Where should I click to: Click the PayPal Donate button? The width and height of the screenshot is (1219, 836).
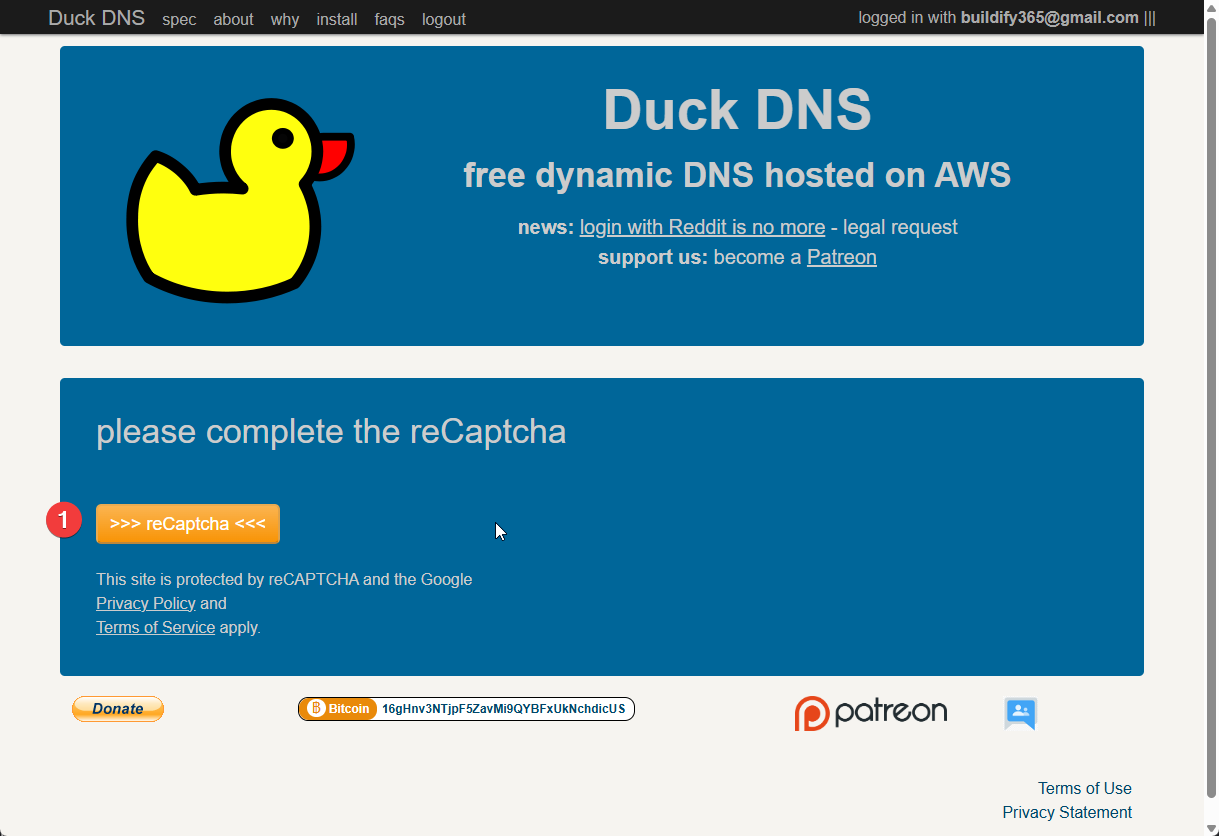click(118, 709)
